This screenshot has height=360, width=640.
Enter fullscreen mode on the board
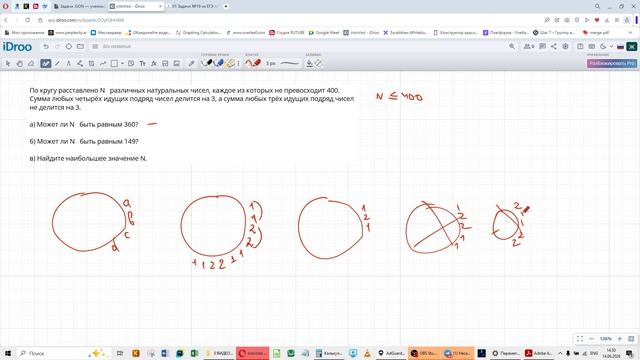[580, 339]
